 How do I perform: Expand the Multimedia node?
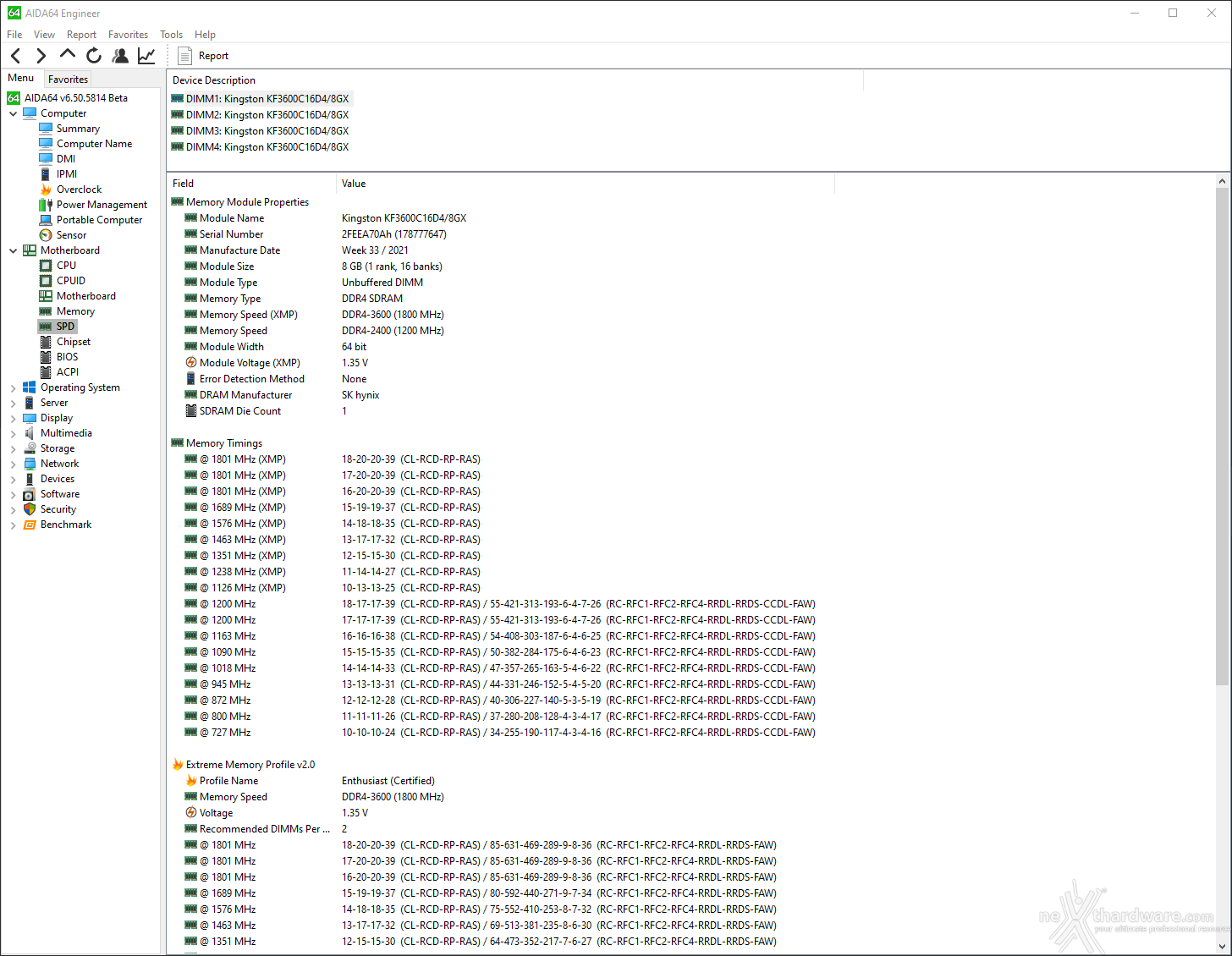pyautogui.click(x=14, y=433)
